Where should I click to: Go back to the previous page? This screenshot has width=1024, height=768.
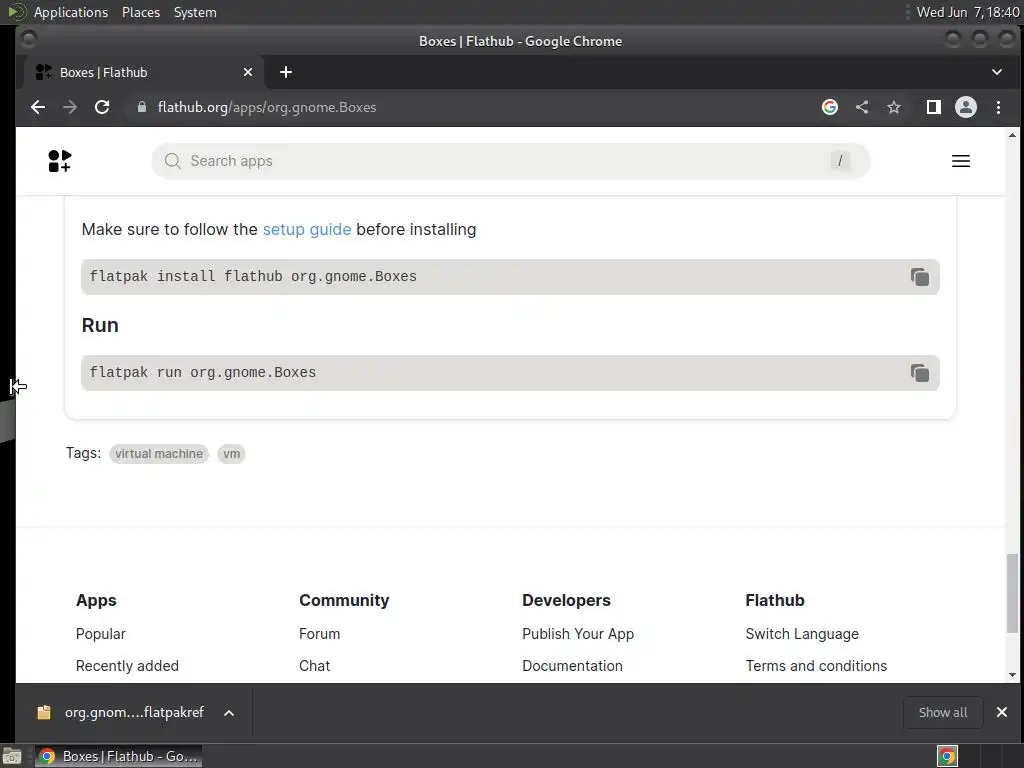[38, 107]
